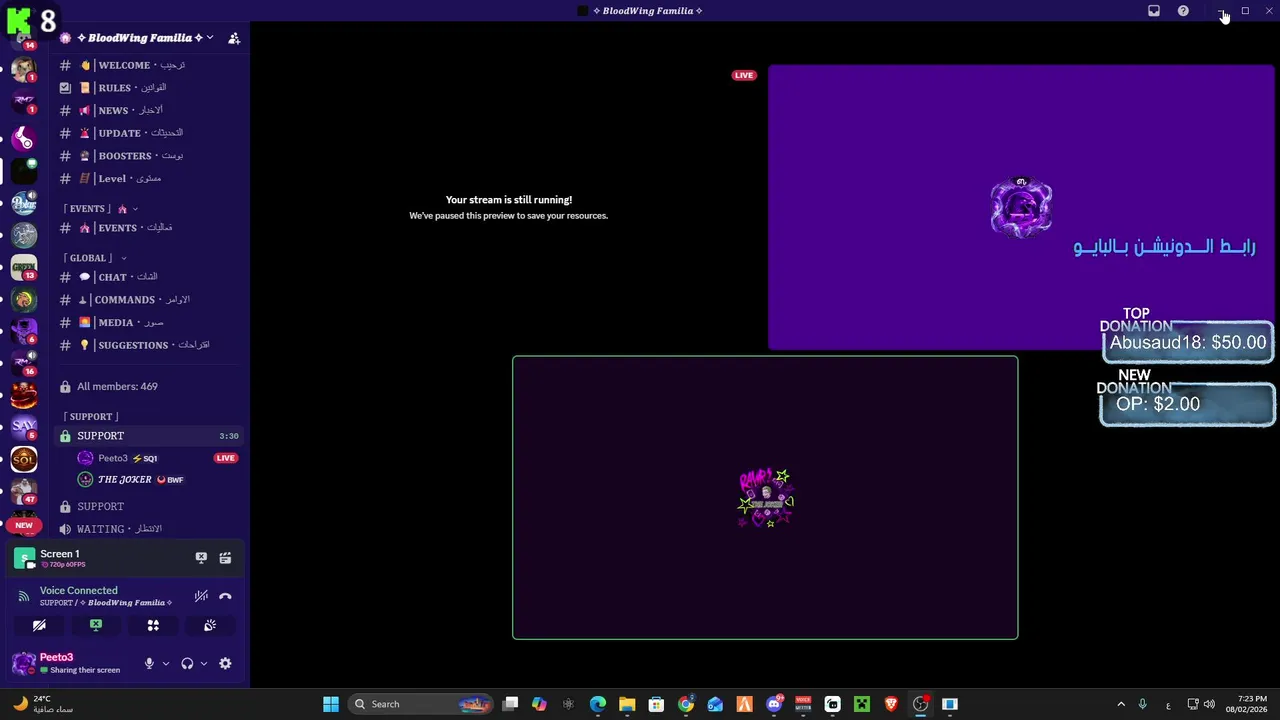The height and width of the screenshot is (720, 1280).
Task: Open server icon with 13 badge
Action: (x=24, y=267)
